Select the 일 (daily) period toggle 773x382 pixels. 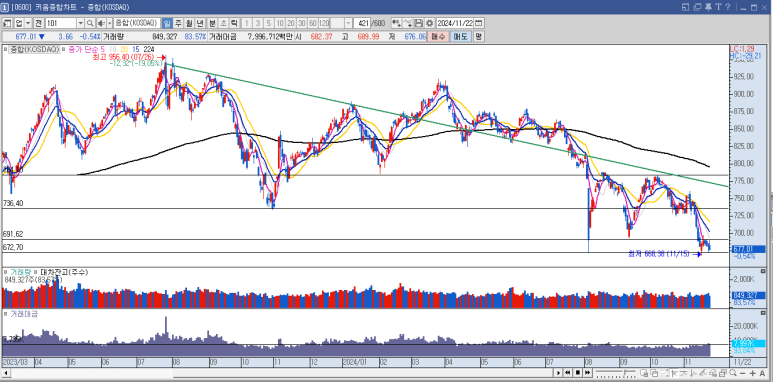click(167, 23)
